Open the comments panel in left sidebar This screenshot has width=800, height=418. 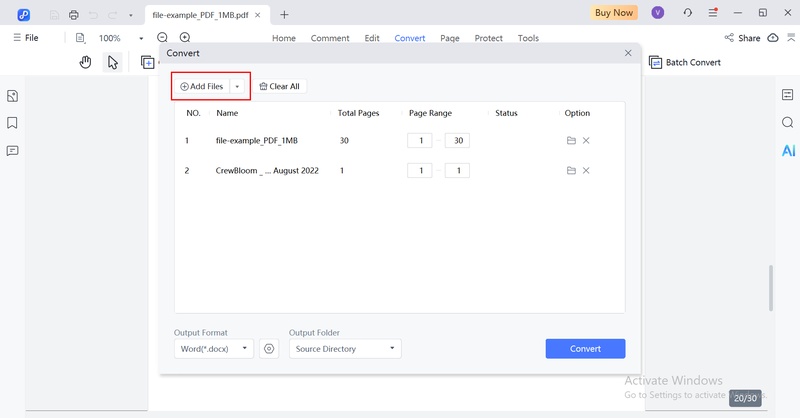tap(12, 151)
